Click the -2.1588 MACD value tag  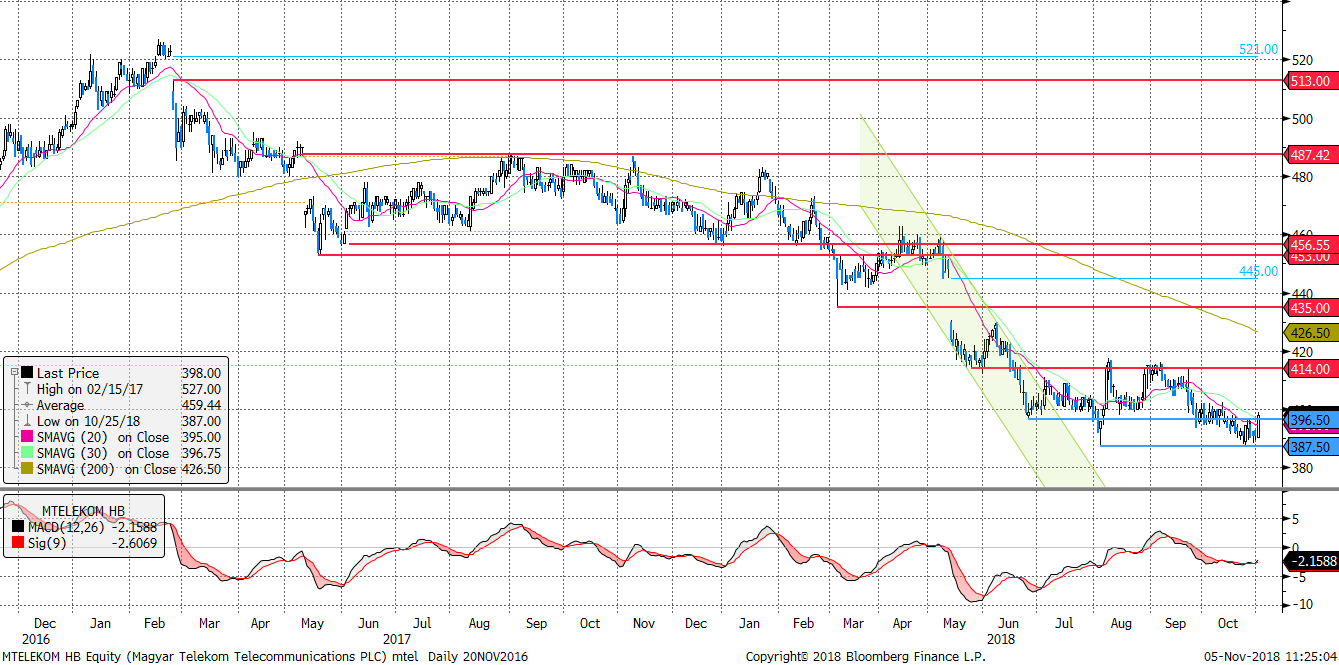tap(1311, 562)
